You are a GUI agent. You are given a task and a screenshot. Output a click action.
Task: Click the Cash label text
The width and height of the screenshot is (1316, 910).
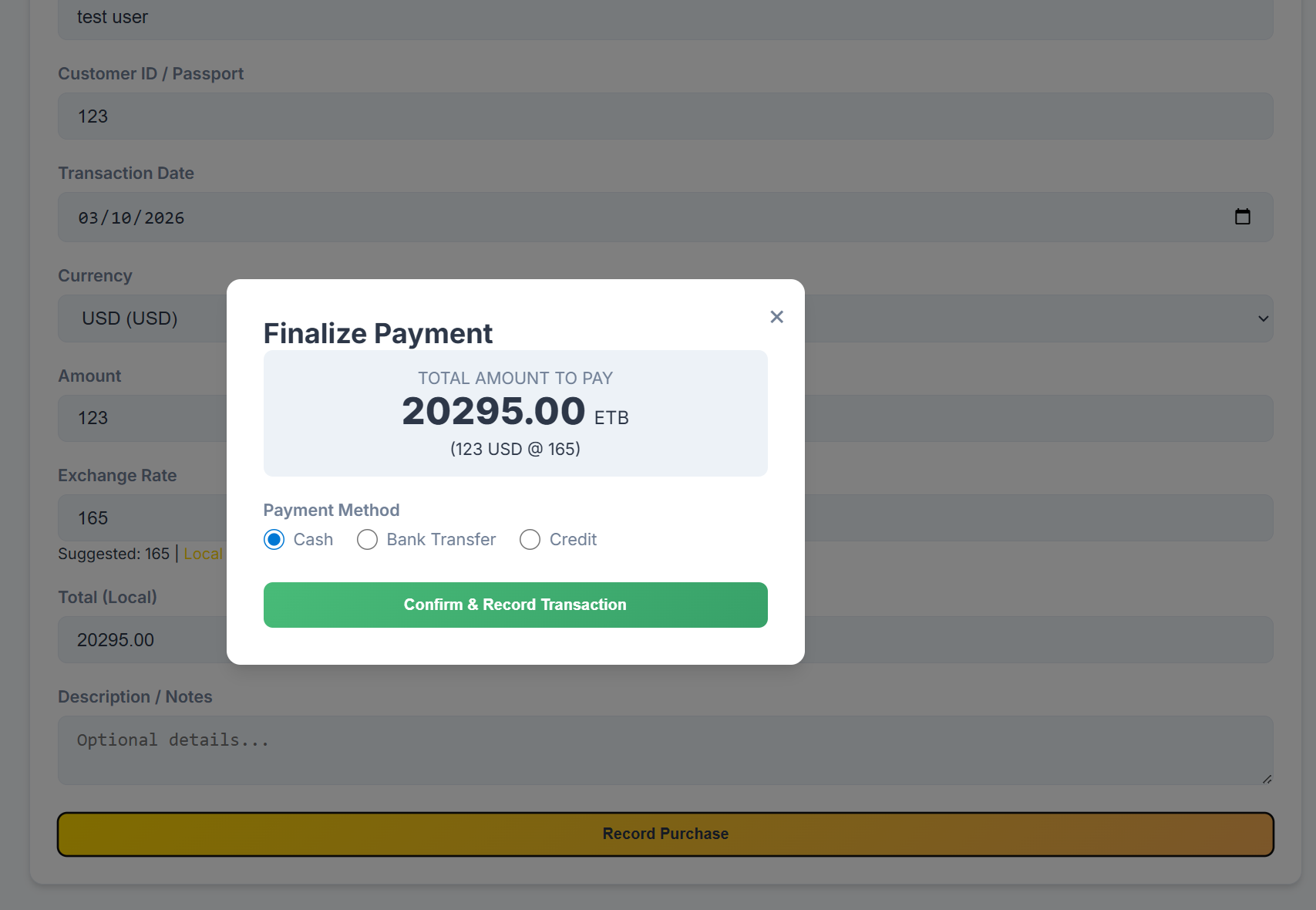click(313, 540)
